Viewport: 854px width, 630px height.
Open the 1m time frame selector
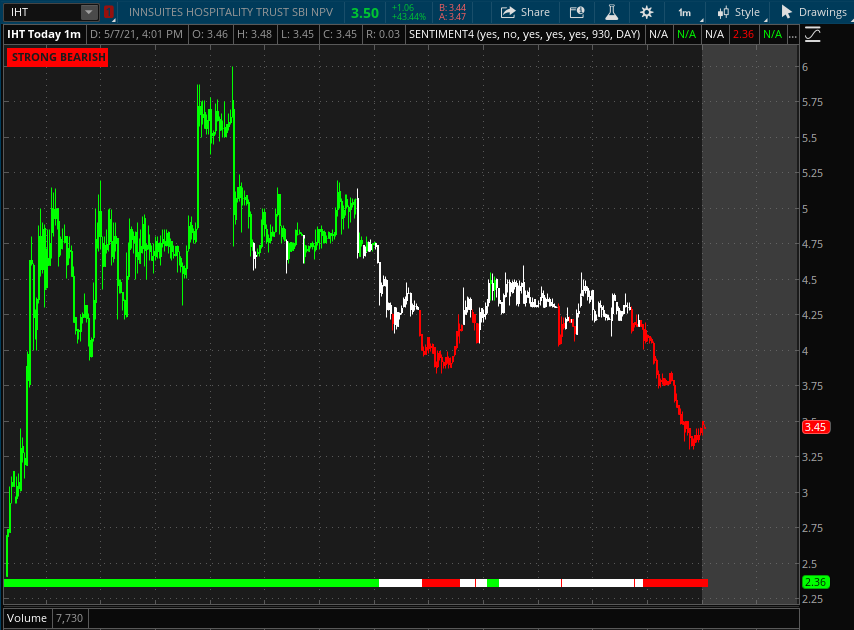[x=685, y=12]
